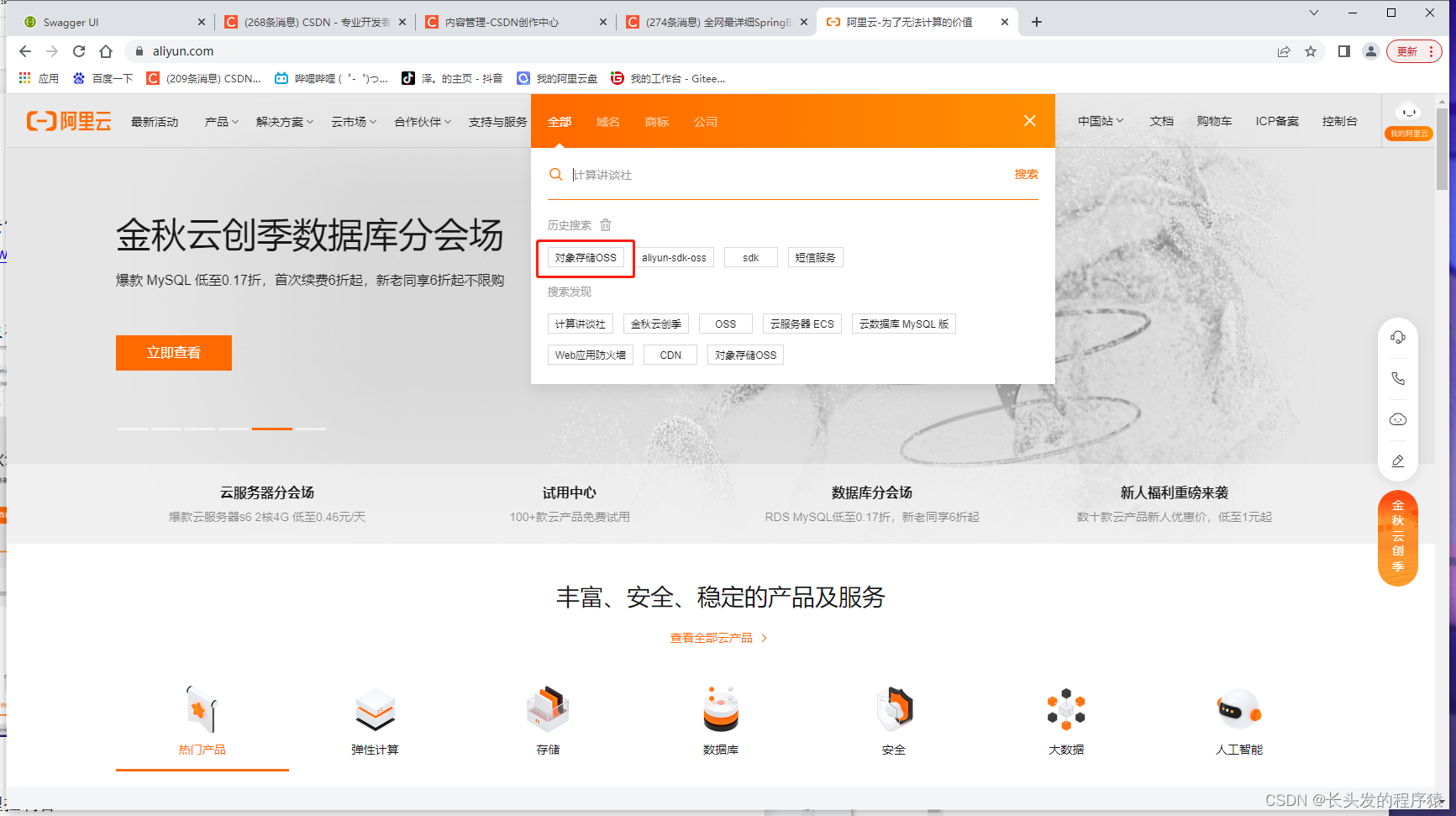Viewport: 1456px width, 816px height.
Task: Open 支持与服务 in the navigation
Action: (x=497, y=122)
